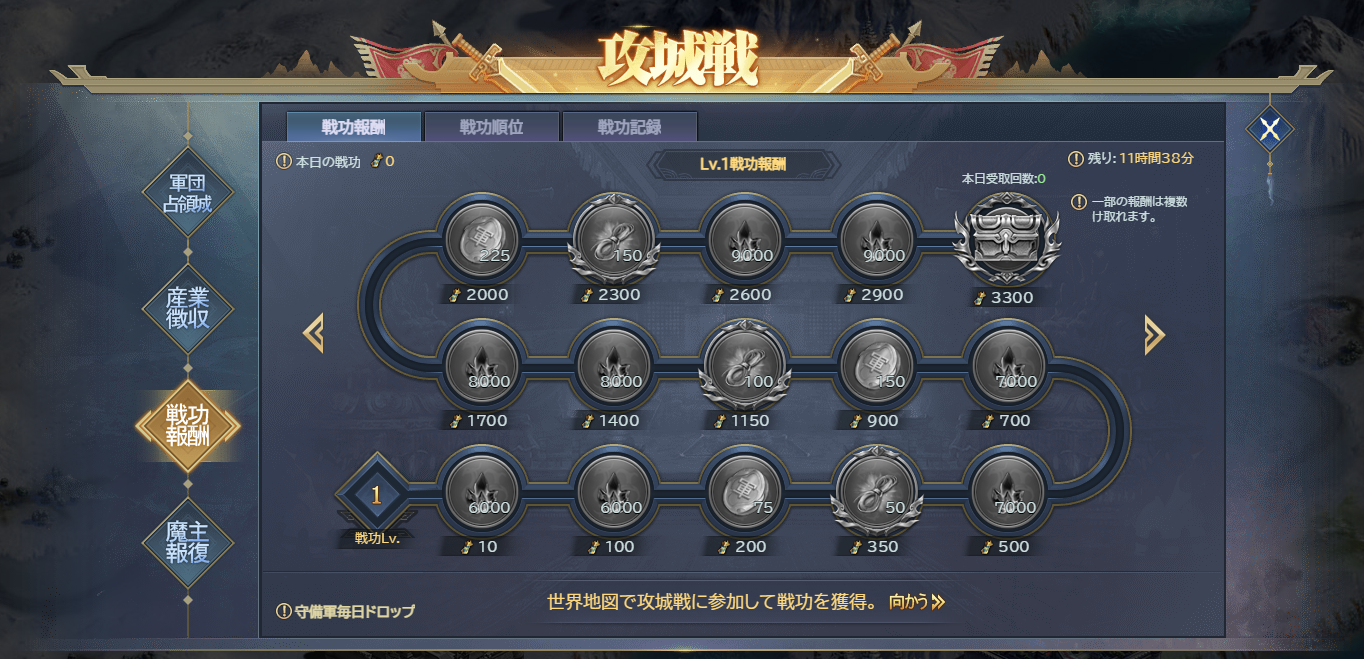Open the 魔主報復 side menu
This screenshot has width=1364, height=659.
(187, 542)
